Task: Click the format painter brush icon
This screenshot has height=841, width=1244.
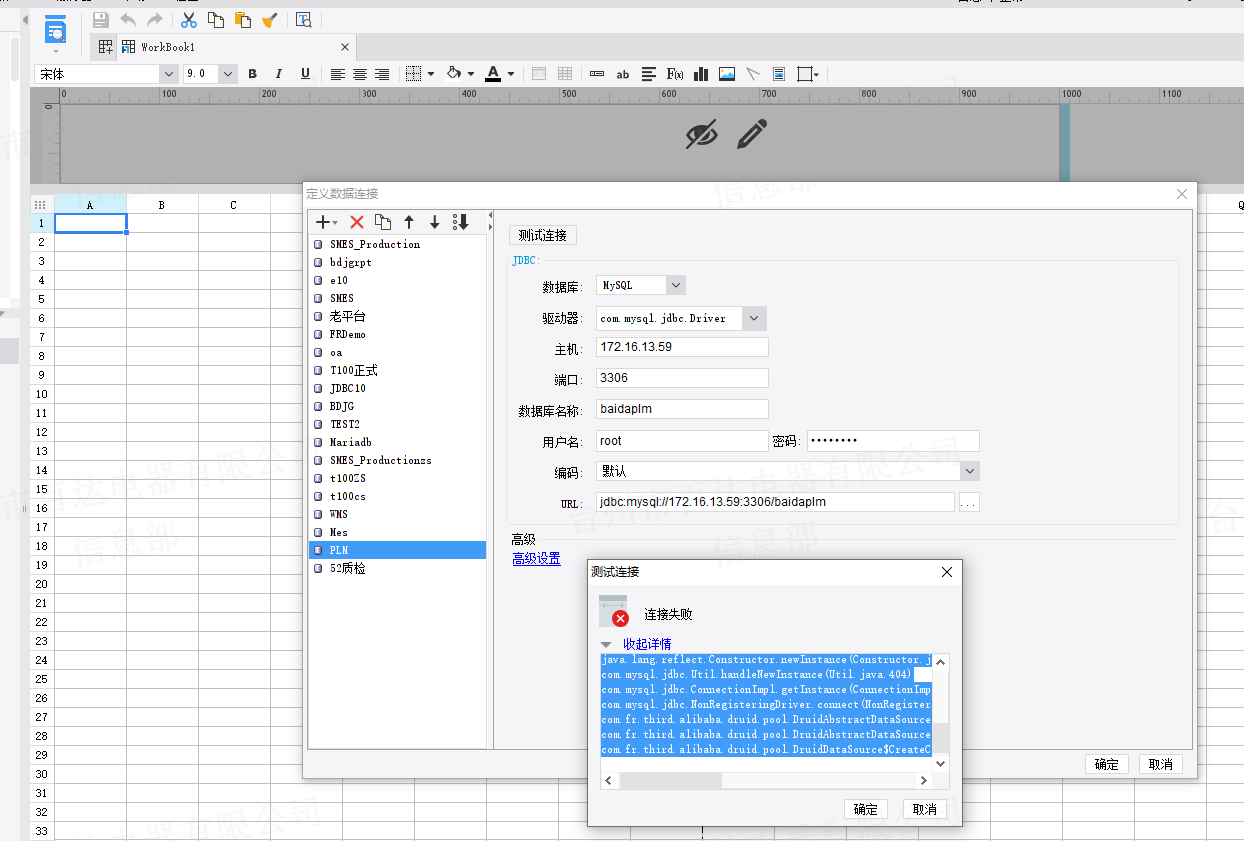Action: [269, 20]
